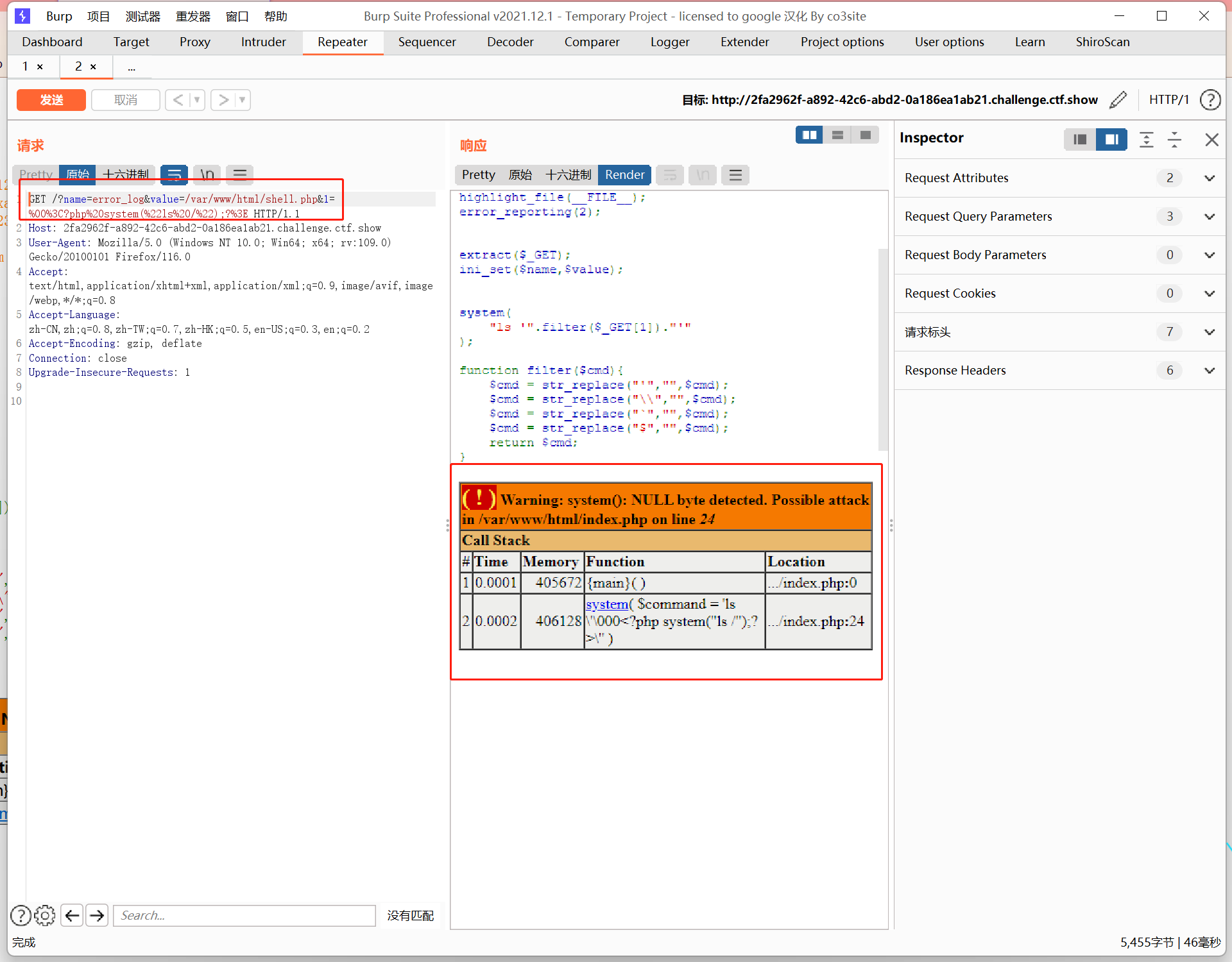Open the Burp menu

click(x=59, y=16)
